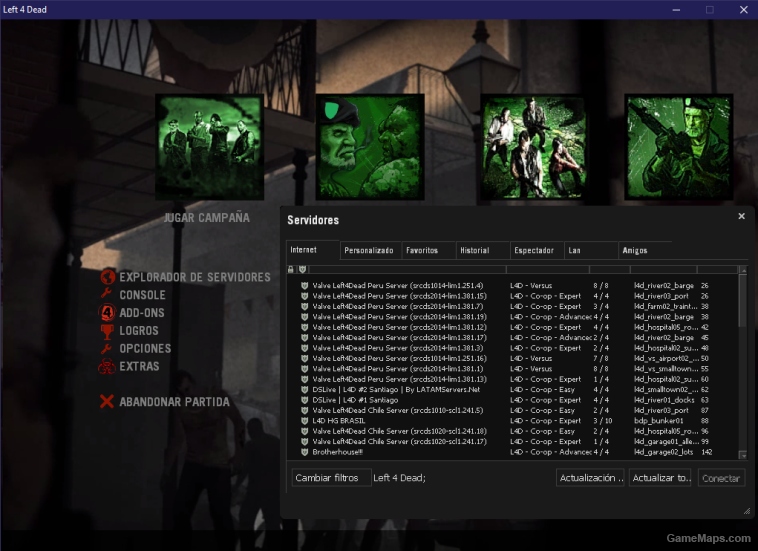
Task: Click l4d_river01_docks map name cell
Action: click(664, 400)
